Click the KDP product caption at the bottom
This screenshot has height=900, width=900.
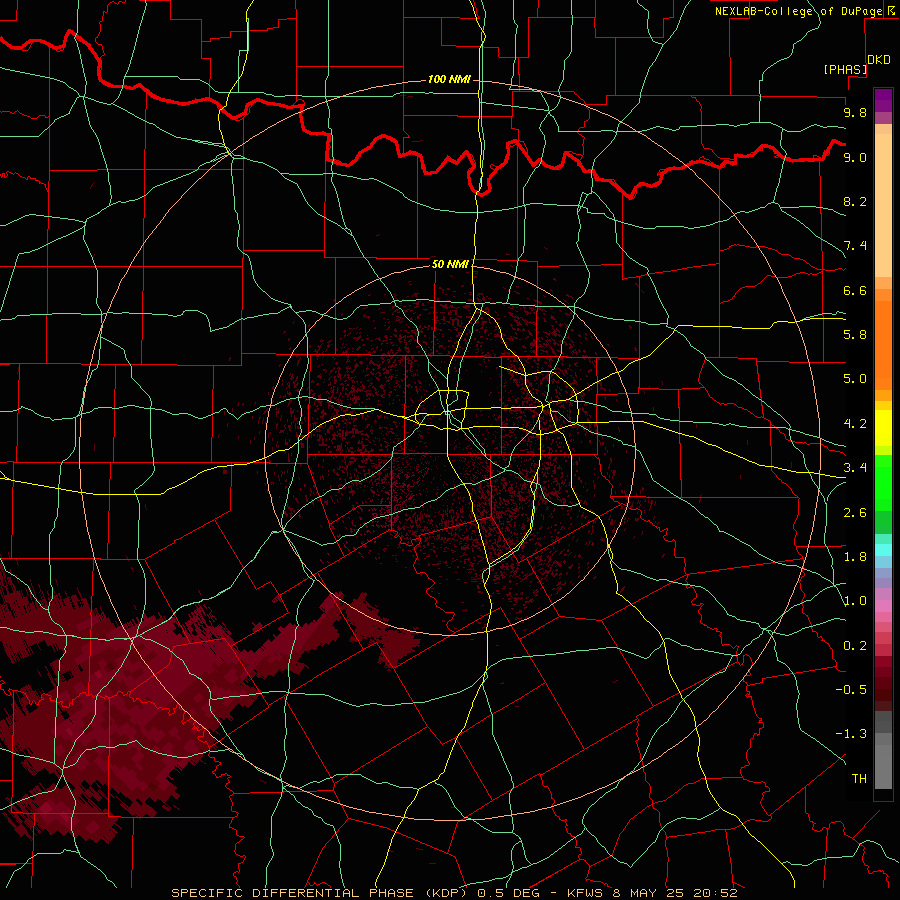pos(454,893)
